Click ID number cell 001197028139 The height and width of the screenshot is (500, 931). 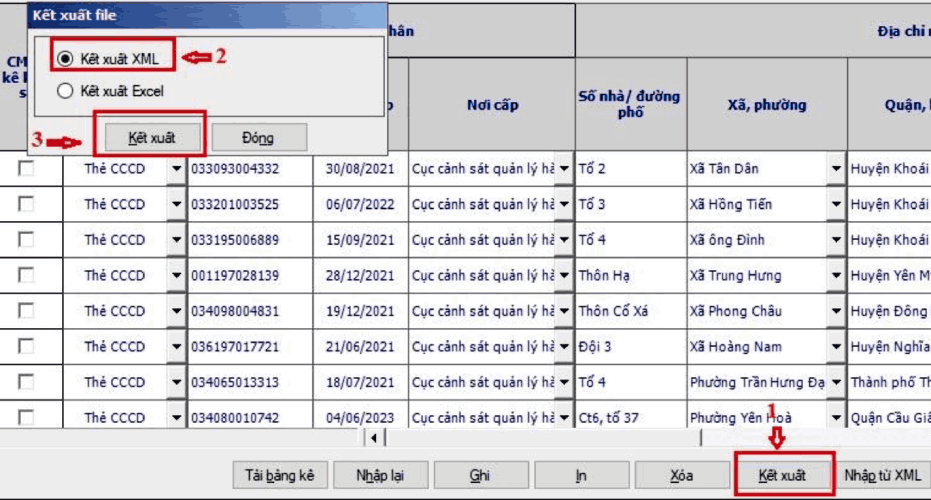250,276
